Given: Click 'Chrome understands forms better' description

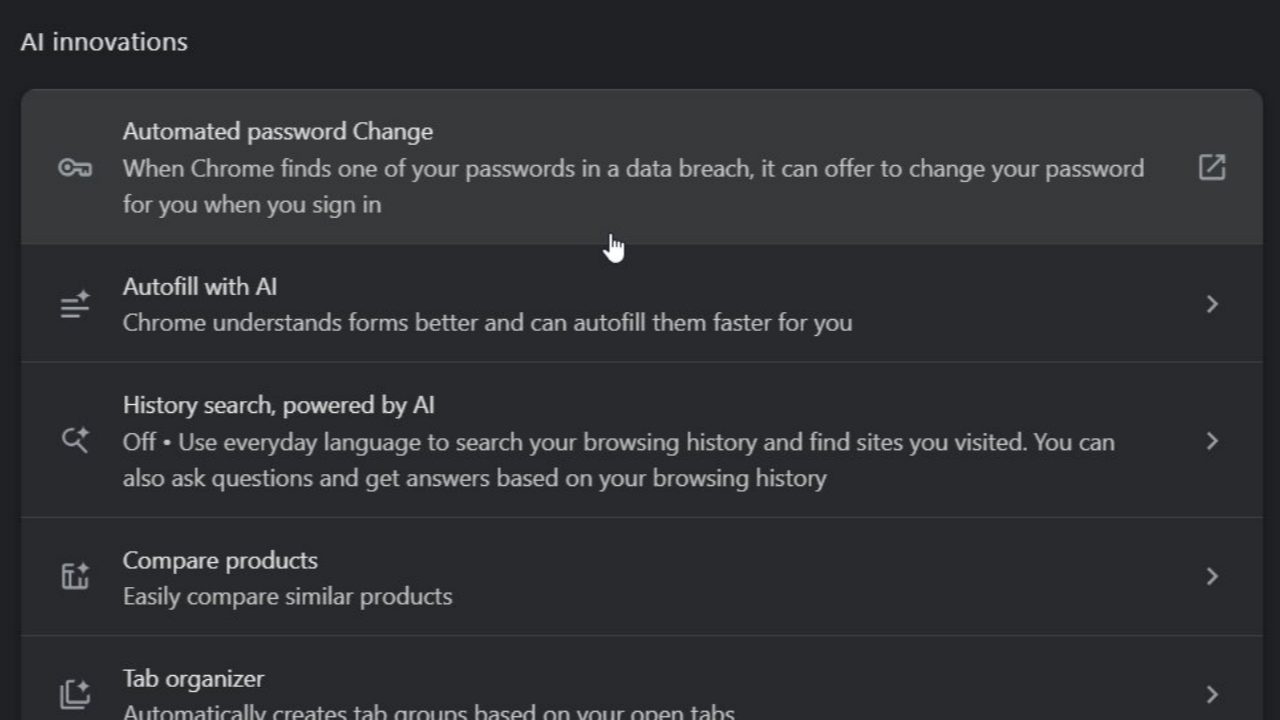Looking at the screenshot, I should pos(488,323).
